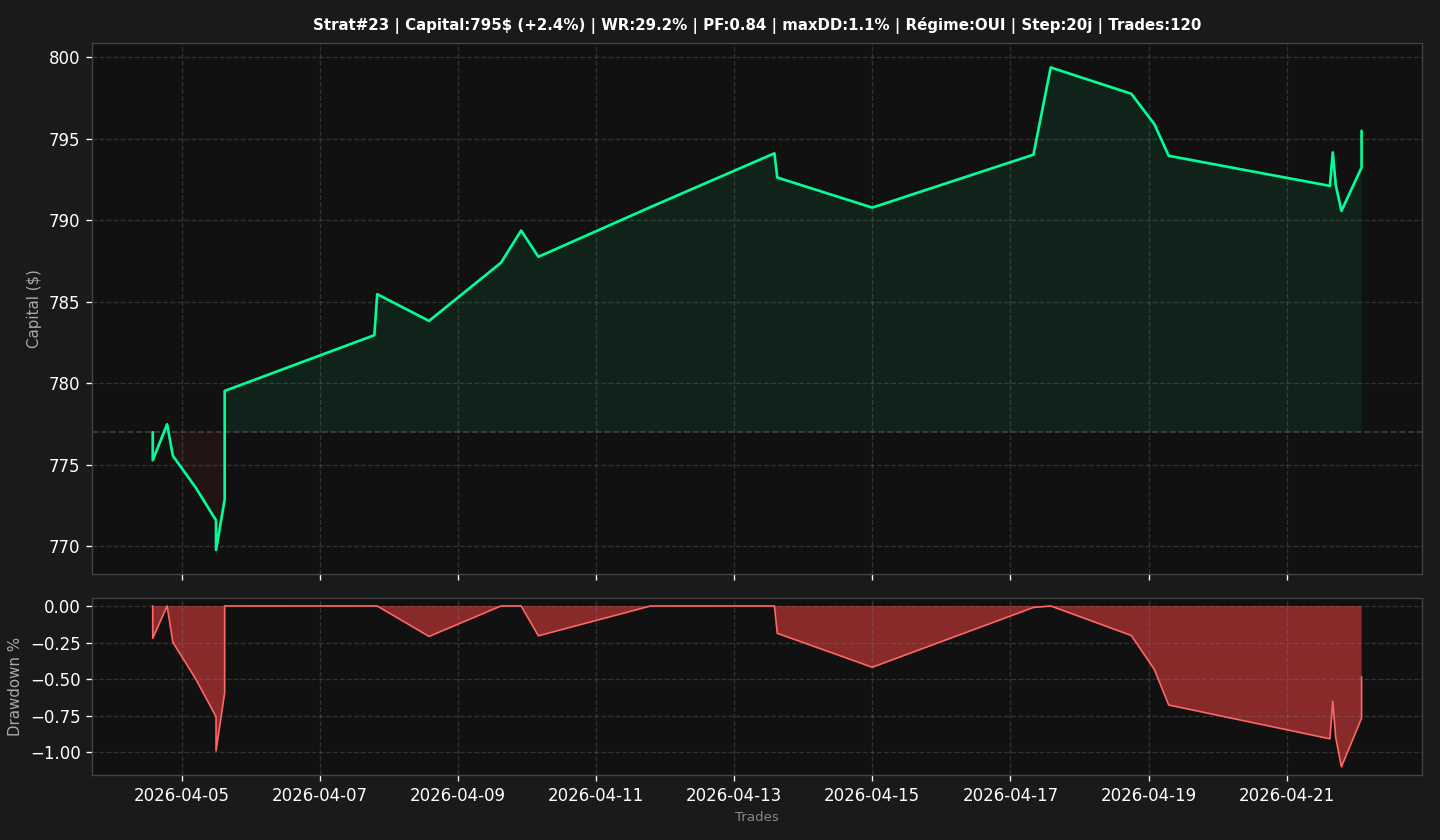Click the deepest drawdown trough near 2026-04-22
The width and height of the screenshot is (1440, 840).
coord(1342,767)
